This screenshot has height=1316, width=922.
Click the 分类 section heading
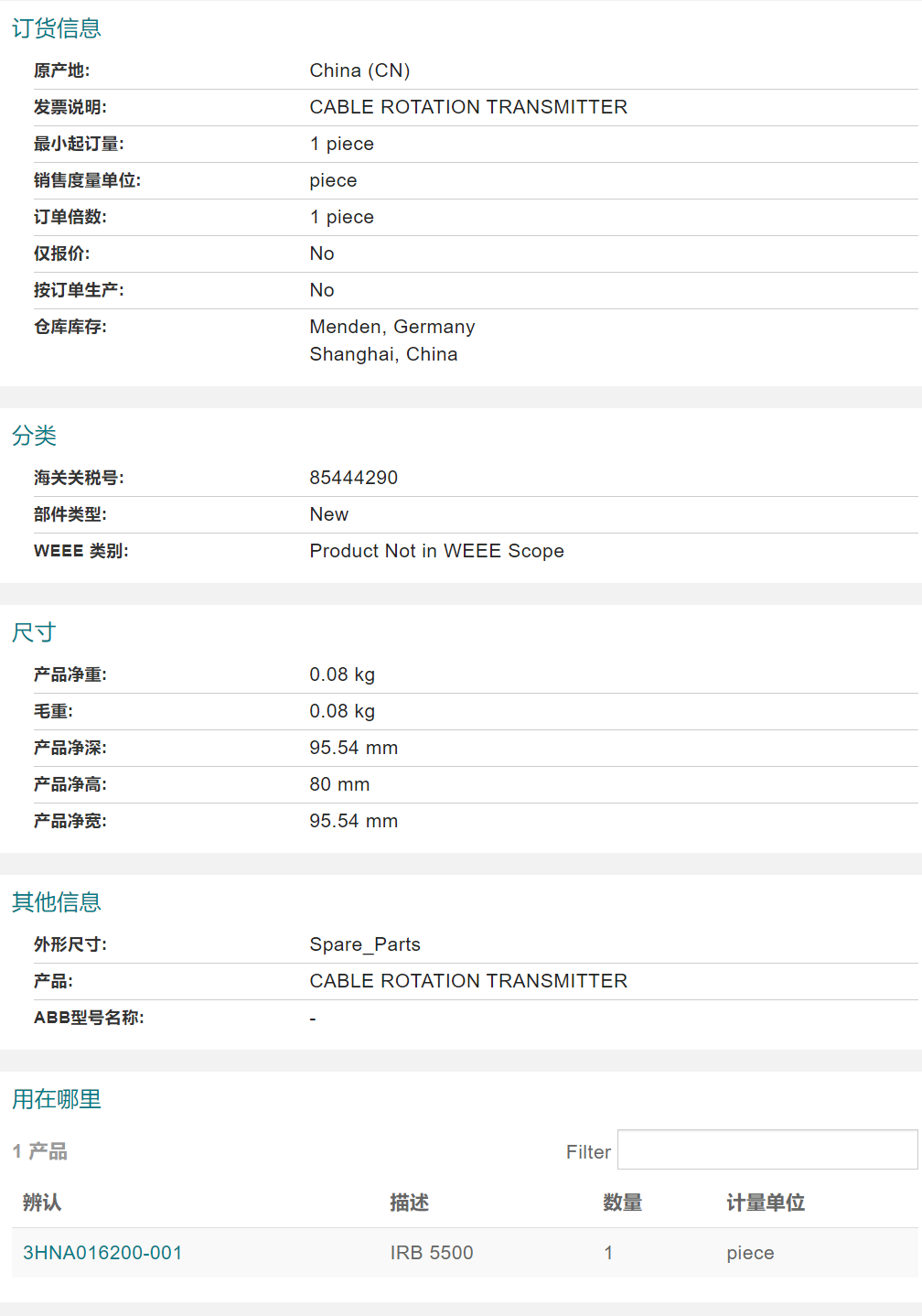point(35,436)
